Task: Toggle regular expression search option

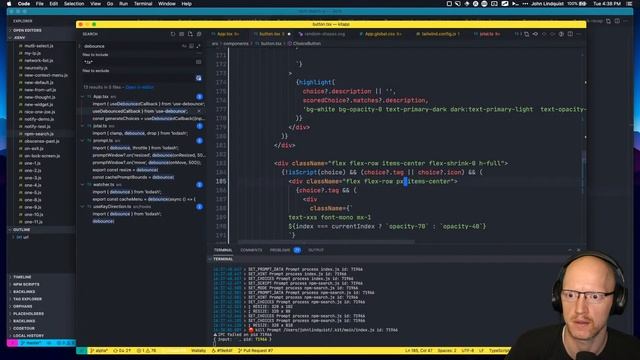Action: 198,46
